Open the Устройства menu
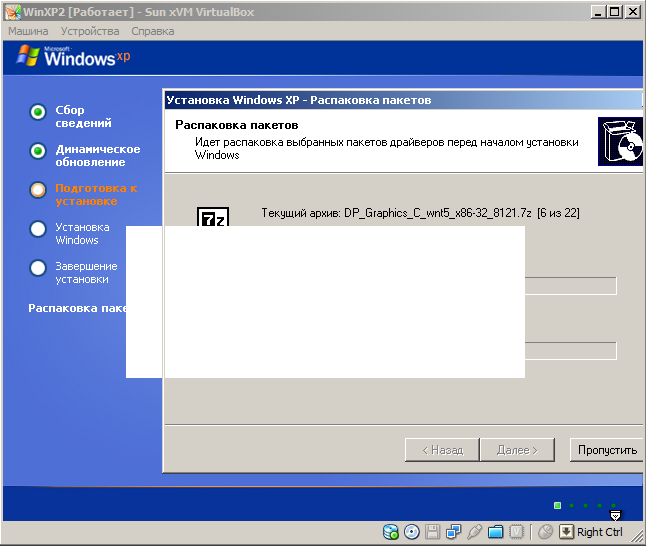Screen dimensions: 646x546 pos(90,31)
